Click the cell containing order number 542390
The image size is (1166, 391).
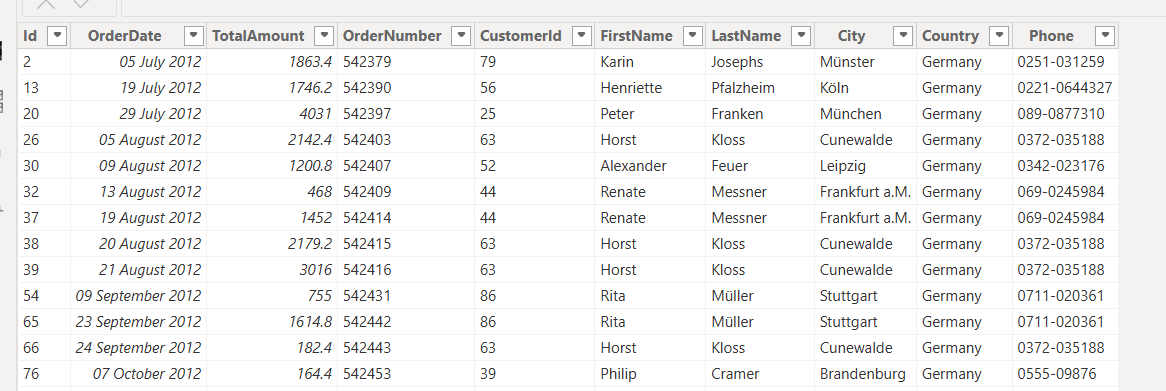406,88
